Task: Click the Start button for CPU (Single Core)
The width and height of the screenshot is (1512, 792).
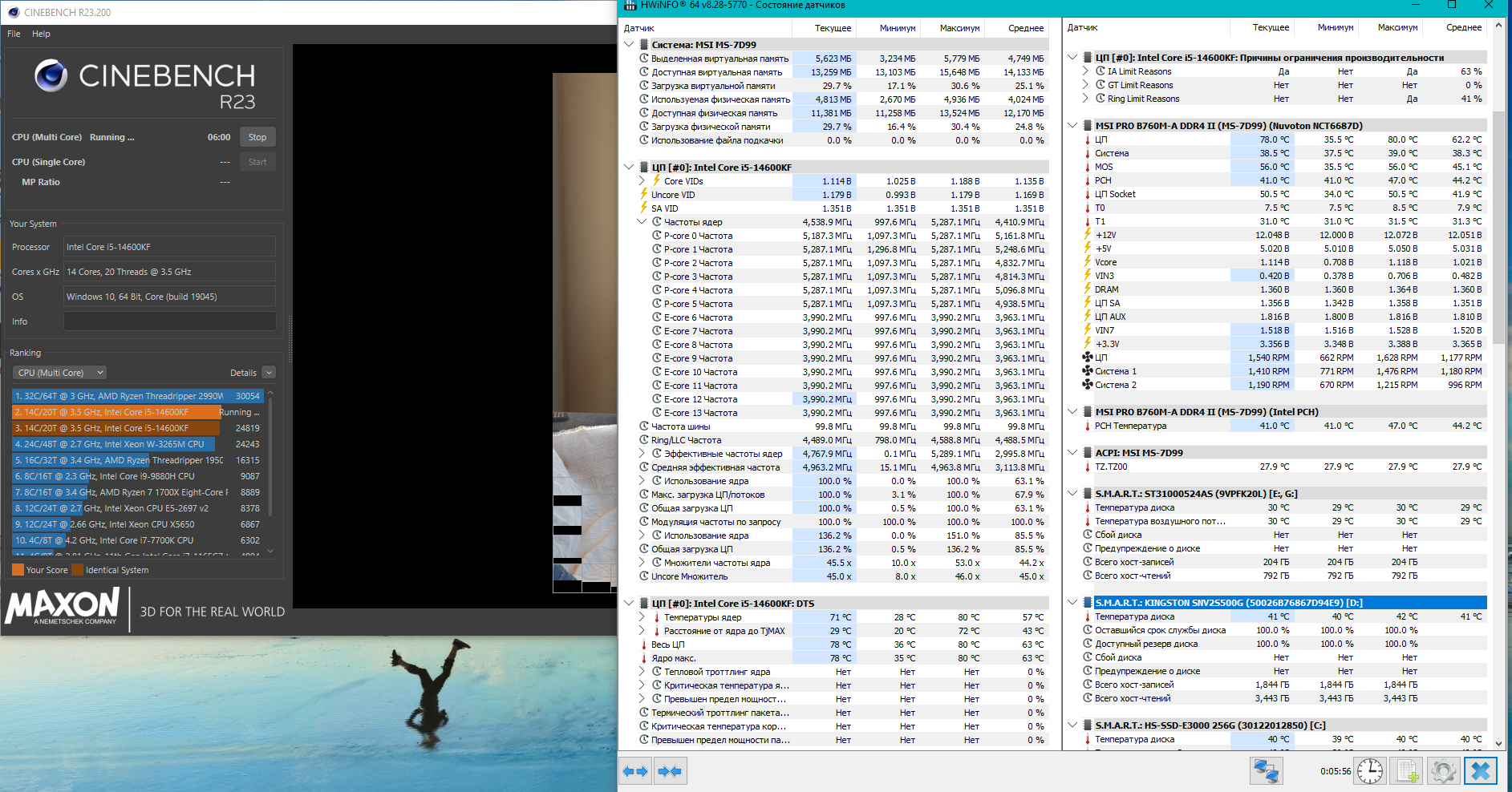Action: tap(257, 162)
